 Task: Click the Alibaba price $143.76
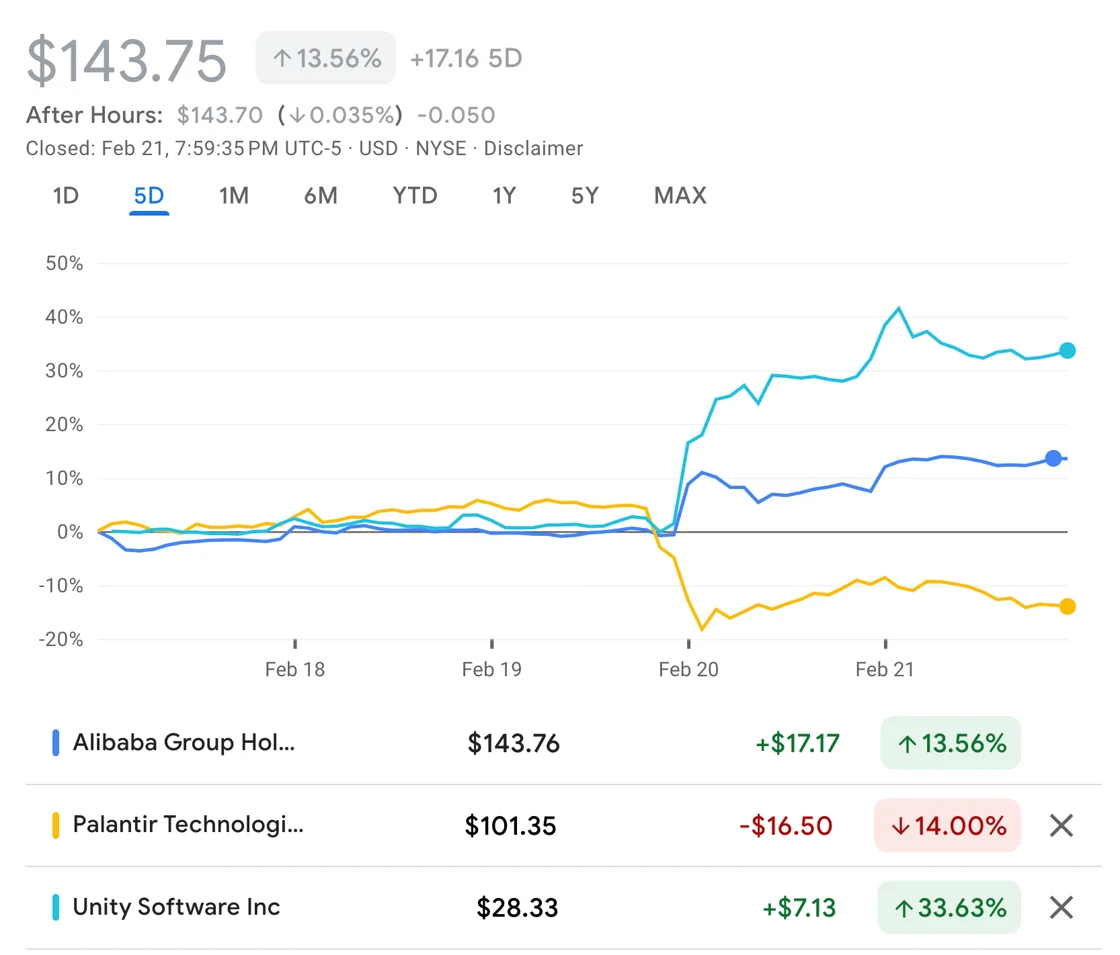pos(514,743)
